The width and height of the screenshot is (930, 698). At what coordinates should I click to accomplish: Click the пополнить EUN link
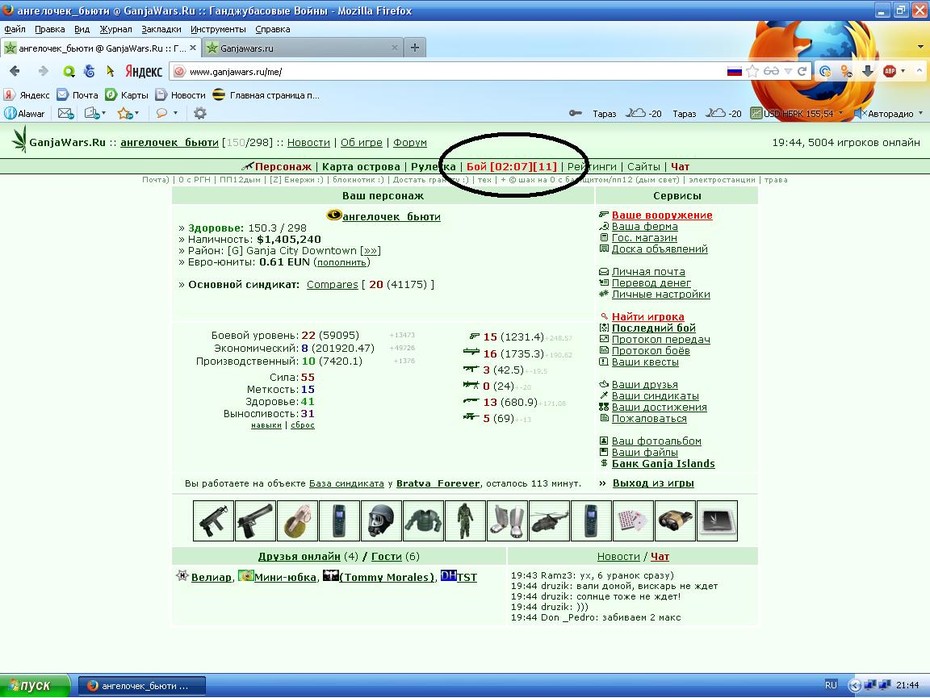pos(341,262)
